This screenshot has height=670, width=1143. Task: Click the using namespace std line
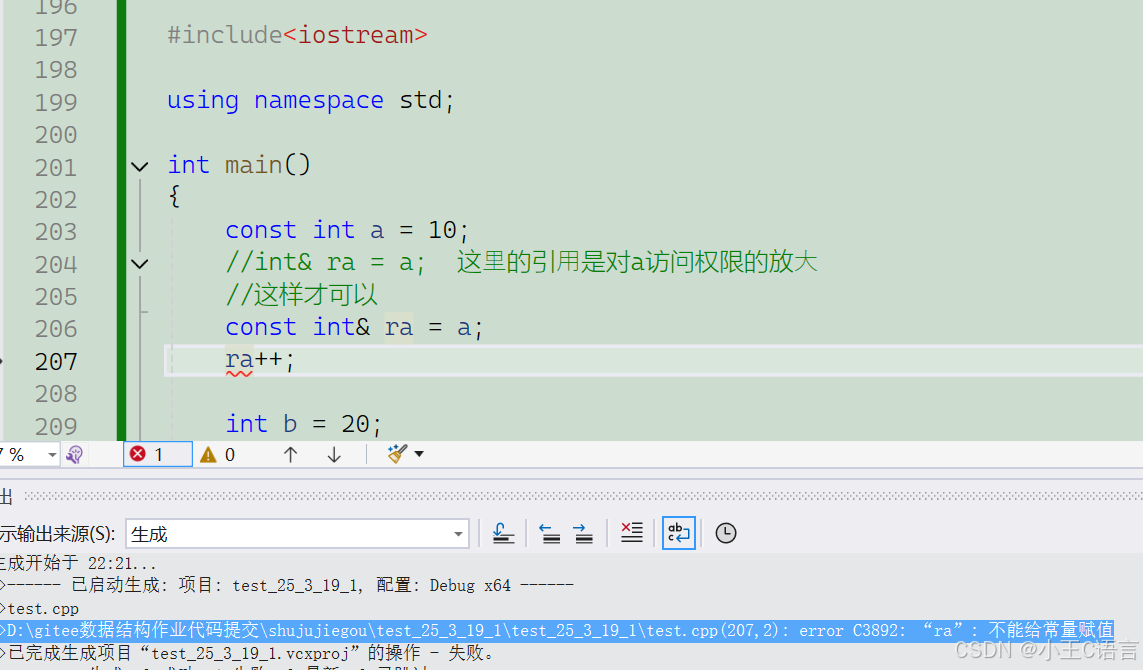click(311, 100)
